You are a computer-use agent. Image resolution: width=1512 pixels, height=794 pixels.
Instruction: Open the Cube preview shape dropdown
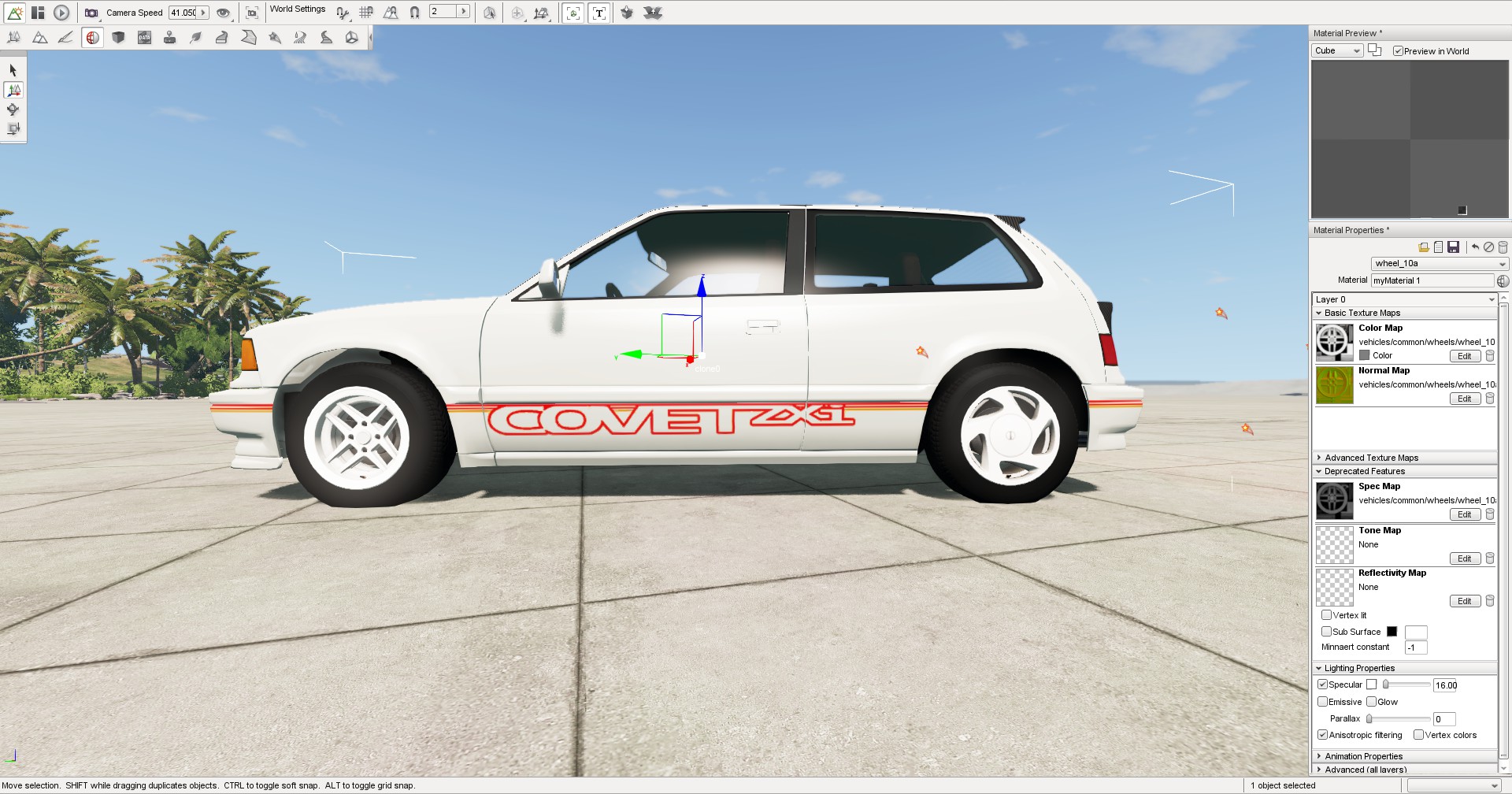pyautogui.click(x=1337, y=50)
